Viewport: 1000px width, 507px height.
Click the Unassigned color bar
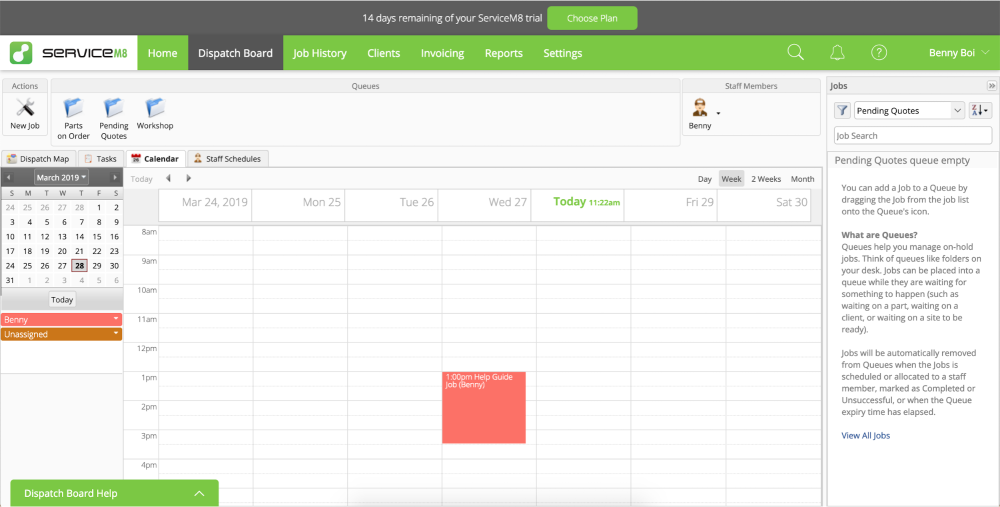click(61, 334)
